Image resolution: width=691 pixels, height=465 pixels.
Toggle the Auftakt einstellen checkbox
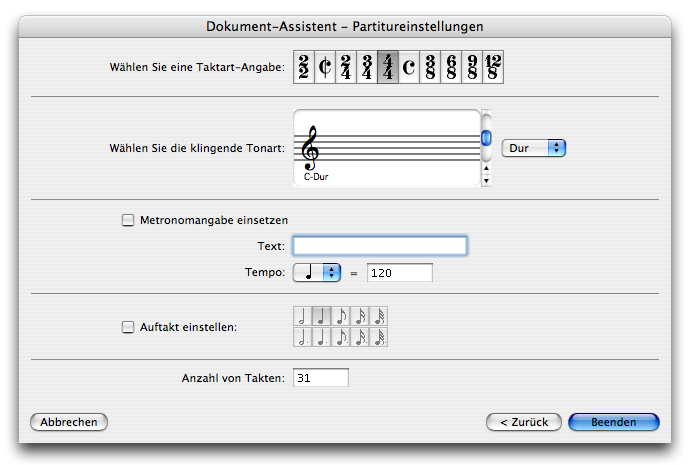pos(127,327)
